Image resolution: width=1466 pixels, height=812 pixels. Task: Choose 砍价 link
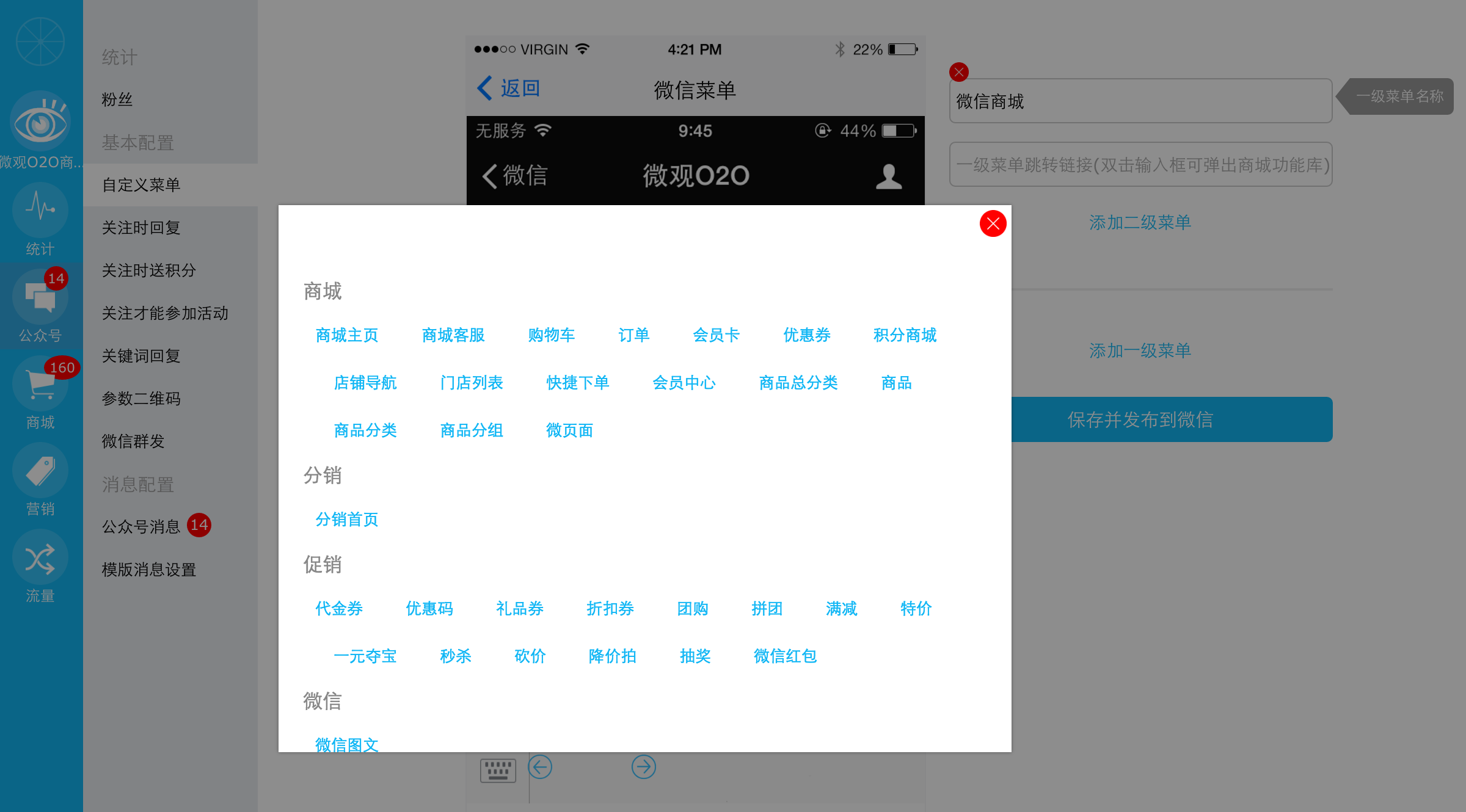click(x=530, y=656)
